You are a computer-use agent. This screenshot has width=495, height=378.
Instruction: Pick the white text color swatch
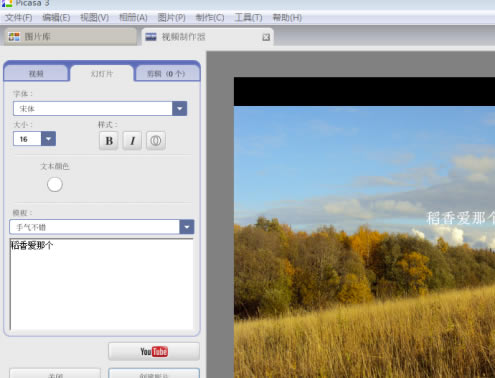pos(55,184)
